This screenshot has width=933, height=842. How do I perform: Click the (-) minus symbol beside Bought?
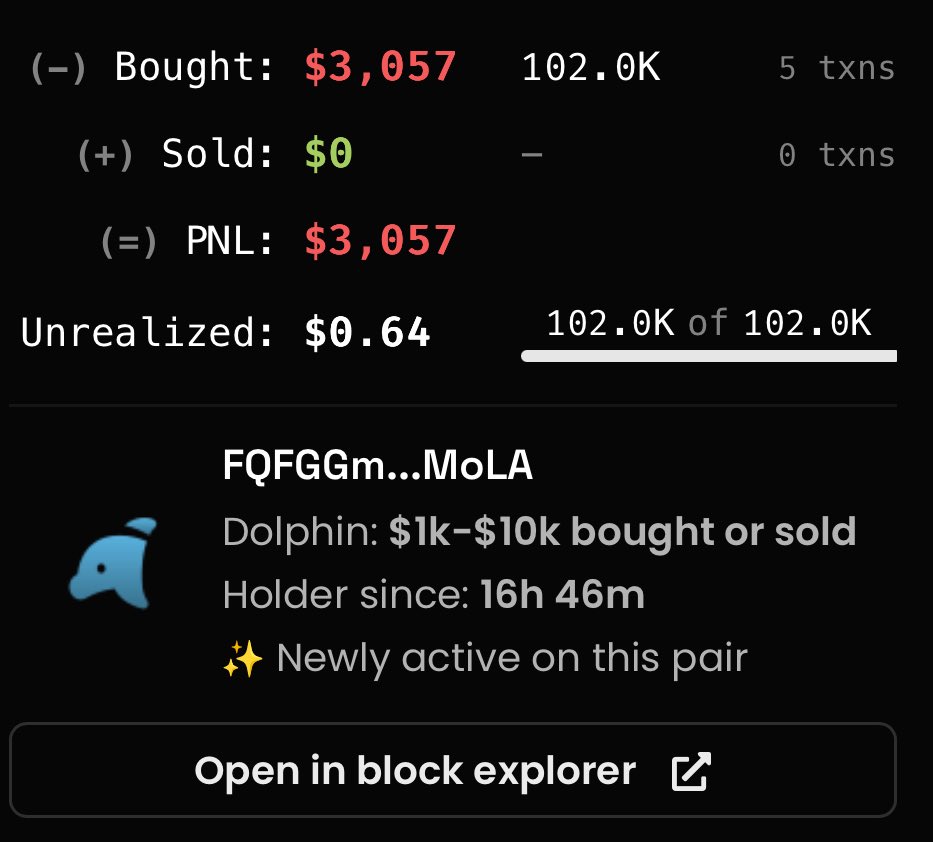(58, 68)
